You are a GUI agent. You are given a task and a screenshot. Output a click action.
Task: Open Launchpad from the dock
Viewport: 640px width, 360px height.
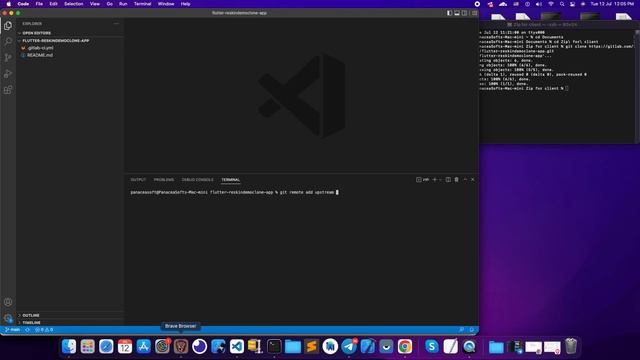point(87,347)
